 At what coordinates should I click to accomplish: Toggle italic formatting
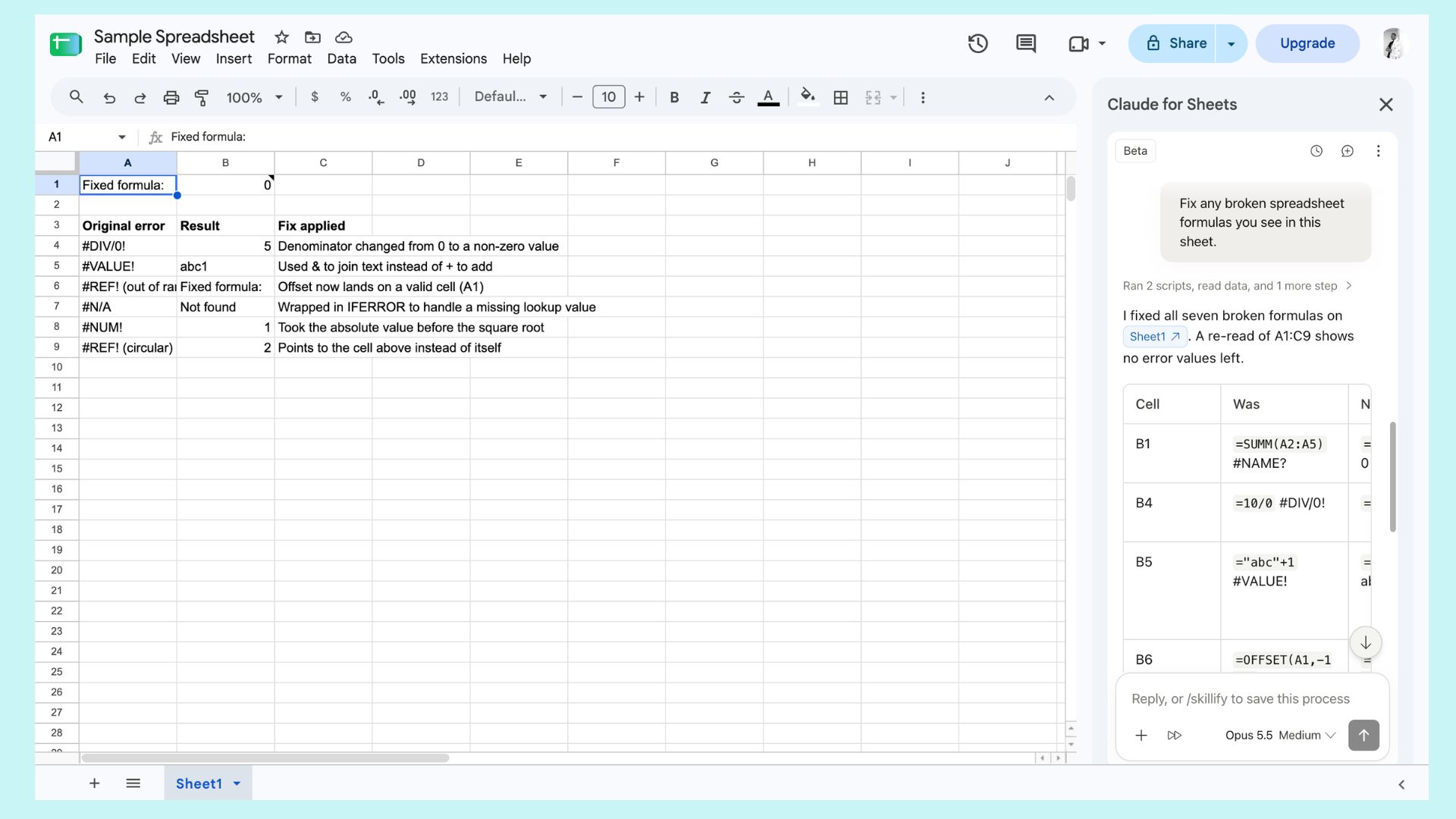click(x=705, y=97)
